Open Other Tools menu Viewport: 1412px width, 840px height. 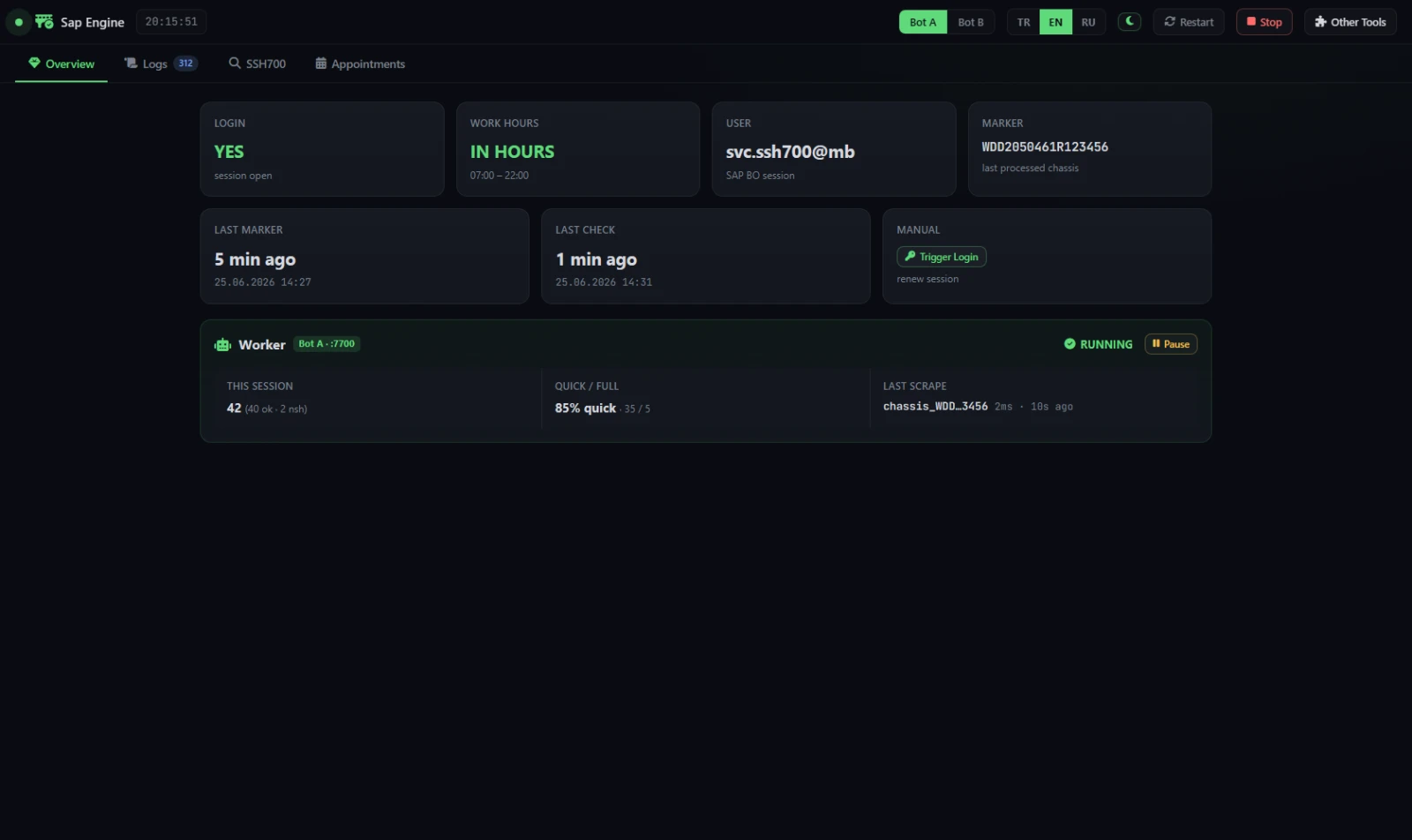pyautogui.click(x=1350, y=22)
